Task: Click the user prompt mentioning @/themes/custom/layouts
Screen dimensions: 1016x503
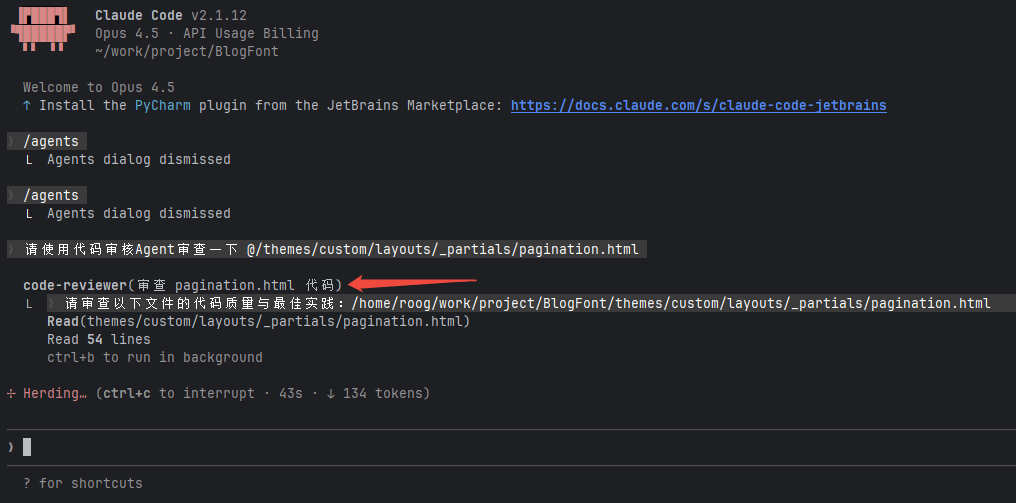Action: point(330,249)
